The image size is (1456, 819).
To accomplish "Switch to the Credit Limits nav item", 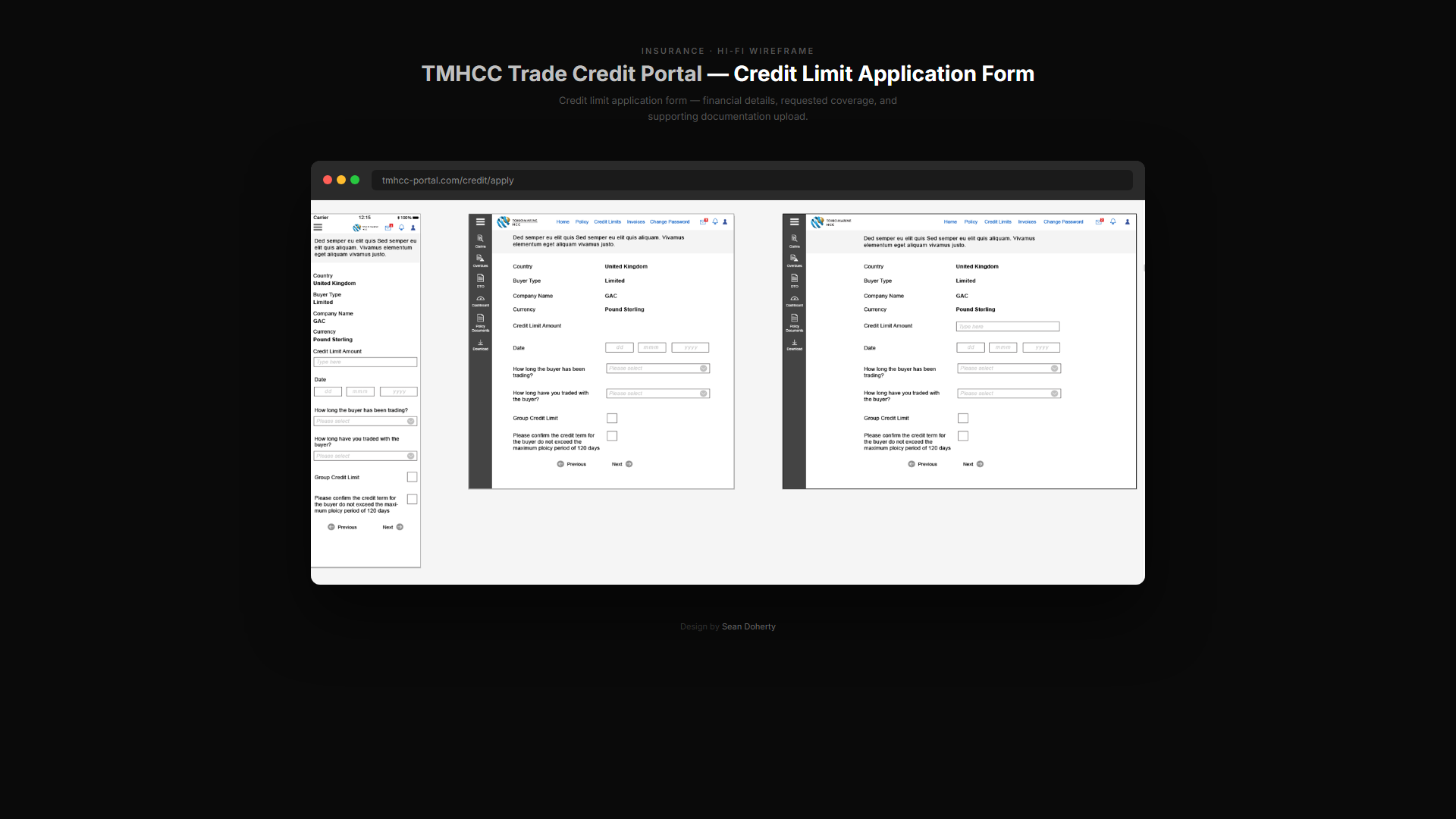I will click(x=607, y=221).
